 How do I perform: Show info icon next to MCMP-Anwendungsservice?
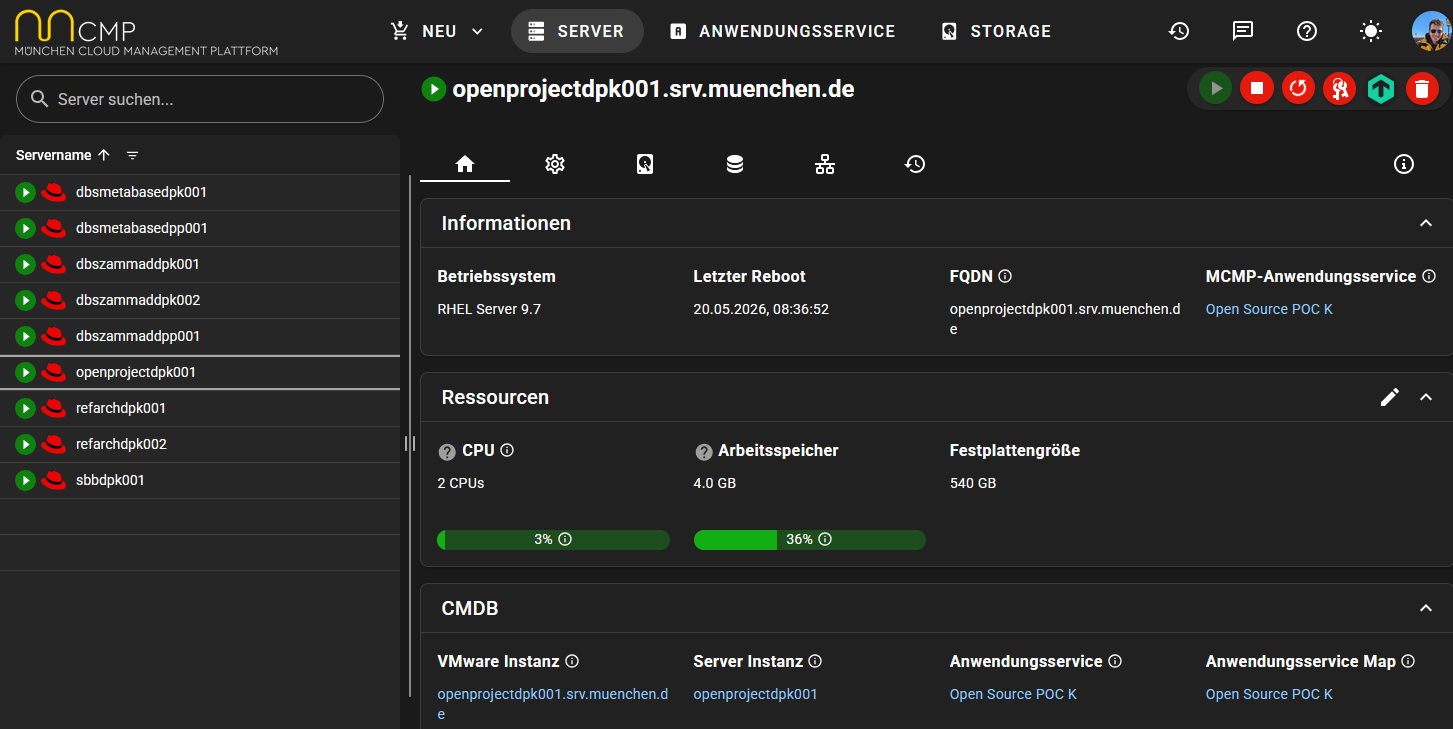pos(1429,276)
